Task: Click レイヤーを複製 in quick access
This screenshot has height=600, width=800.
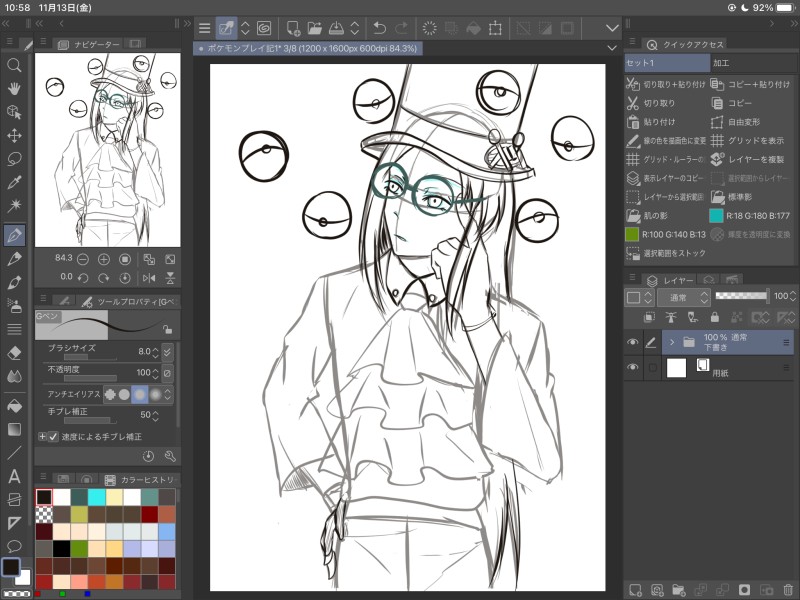Action: pyautogui.click(x=748, y=159)
